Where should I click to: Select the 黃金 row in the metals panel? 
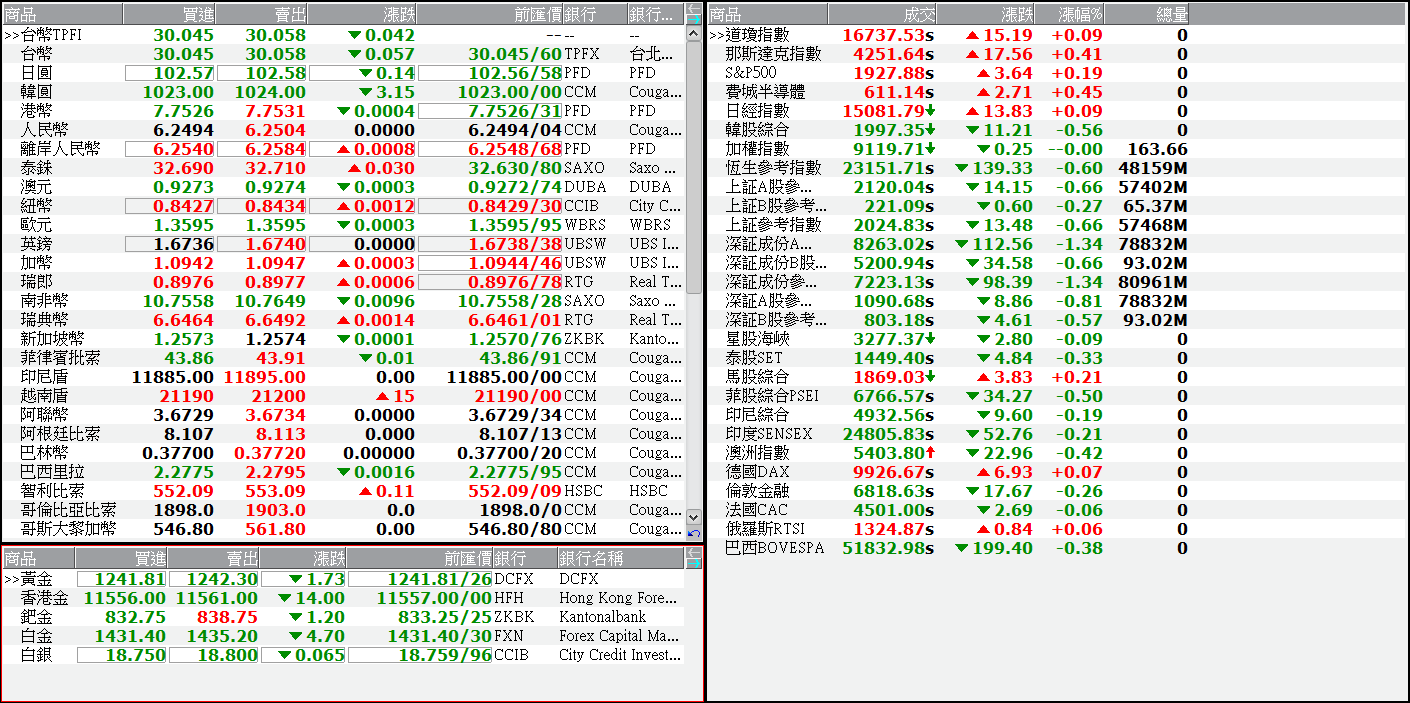pos(343,579)
